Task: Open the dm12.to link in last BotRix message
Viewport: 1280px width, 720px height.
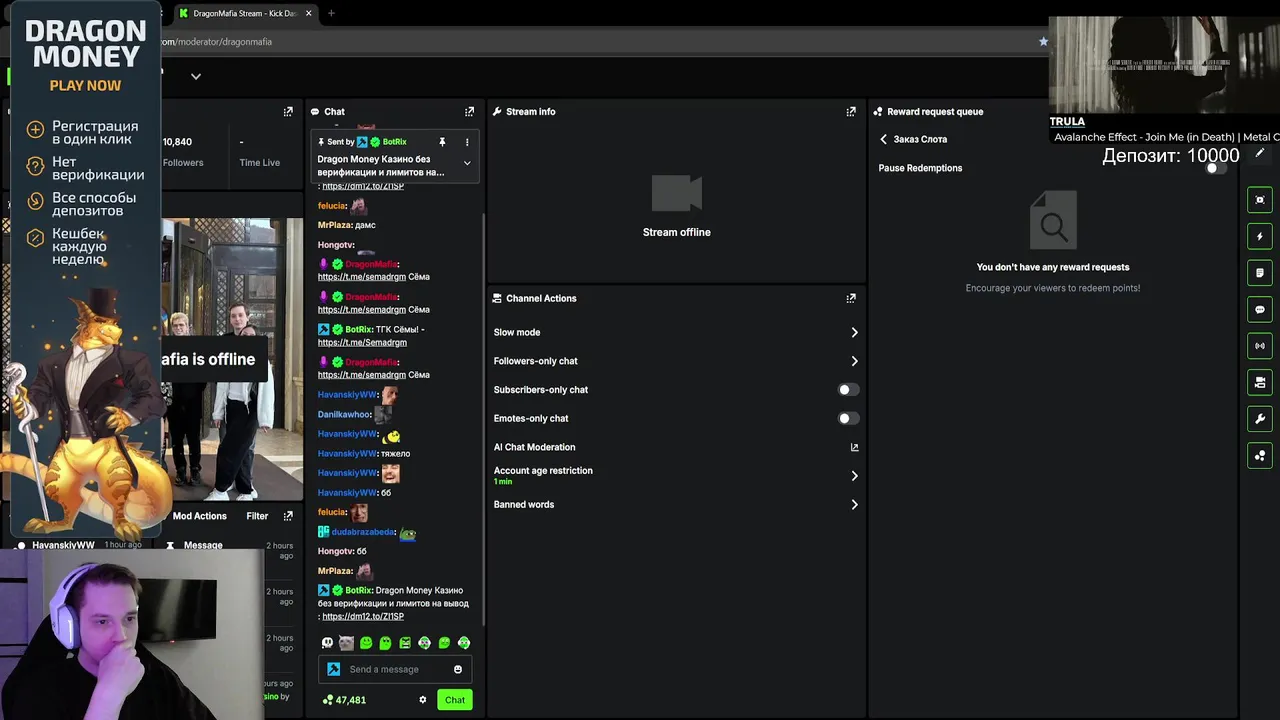Action: point(363,616)
